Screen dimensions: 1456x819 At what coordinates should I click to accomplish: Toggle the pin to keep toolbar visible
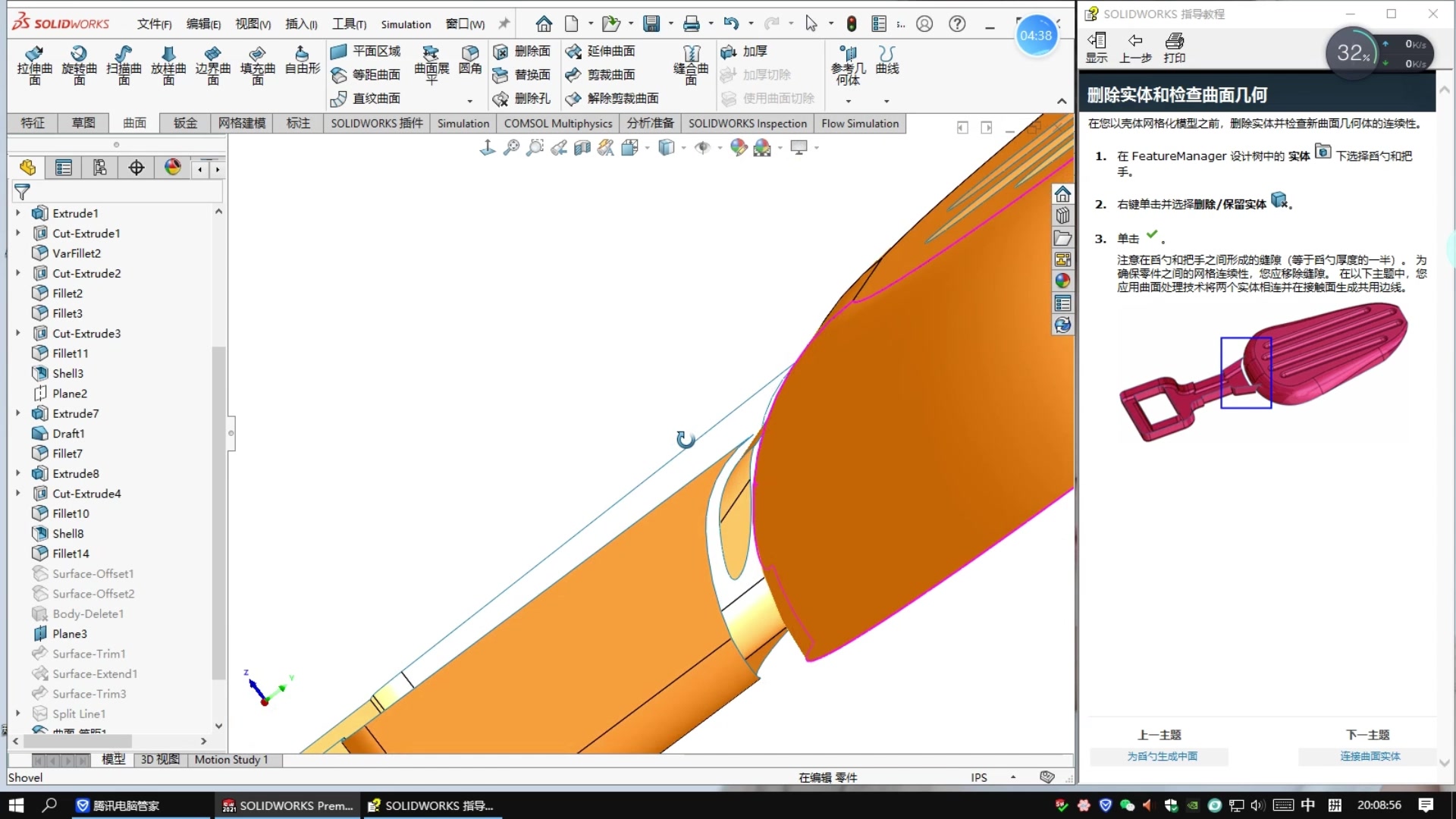[503, 24]
